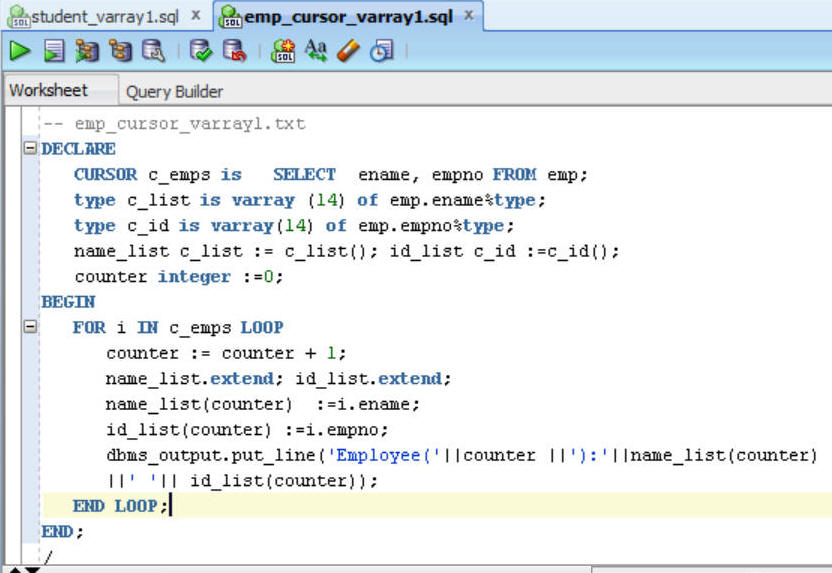The width and height of the screenshot is (832, 573).
Task: Click 'counter integer :=0;' line
Action: pos(179,277)
